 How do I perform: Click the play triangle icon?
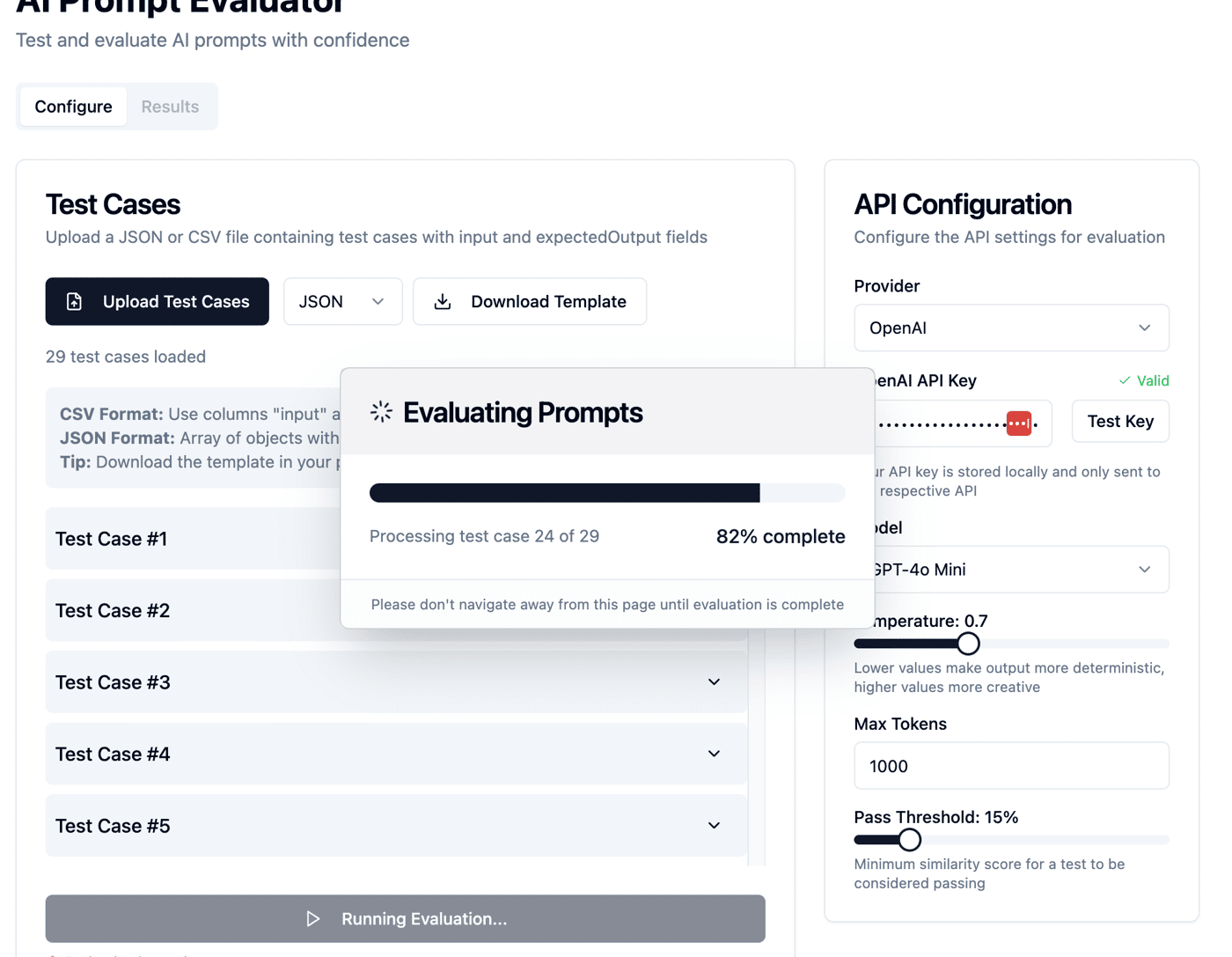click(312, 919)
